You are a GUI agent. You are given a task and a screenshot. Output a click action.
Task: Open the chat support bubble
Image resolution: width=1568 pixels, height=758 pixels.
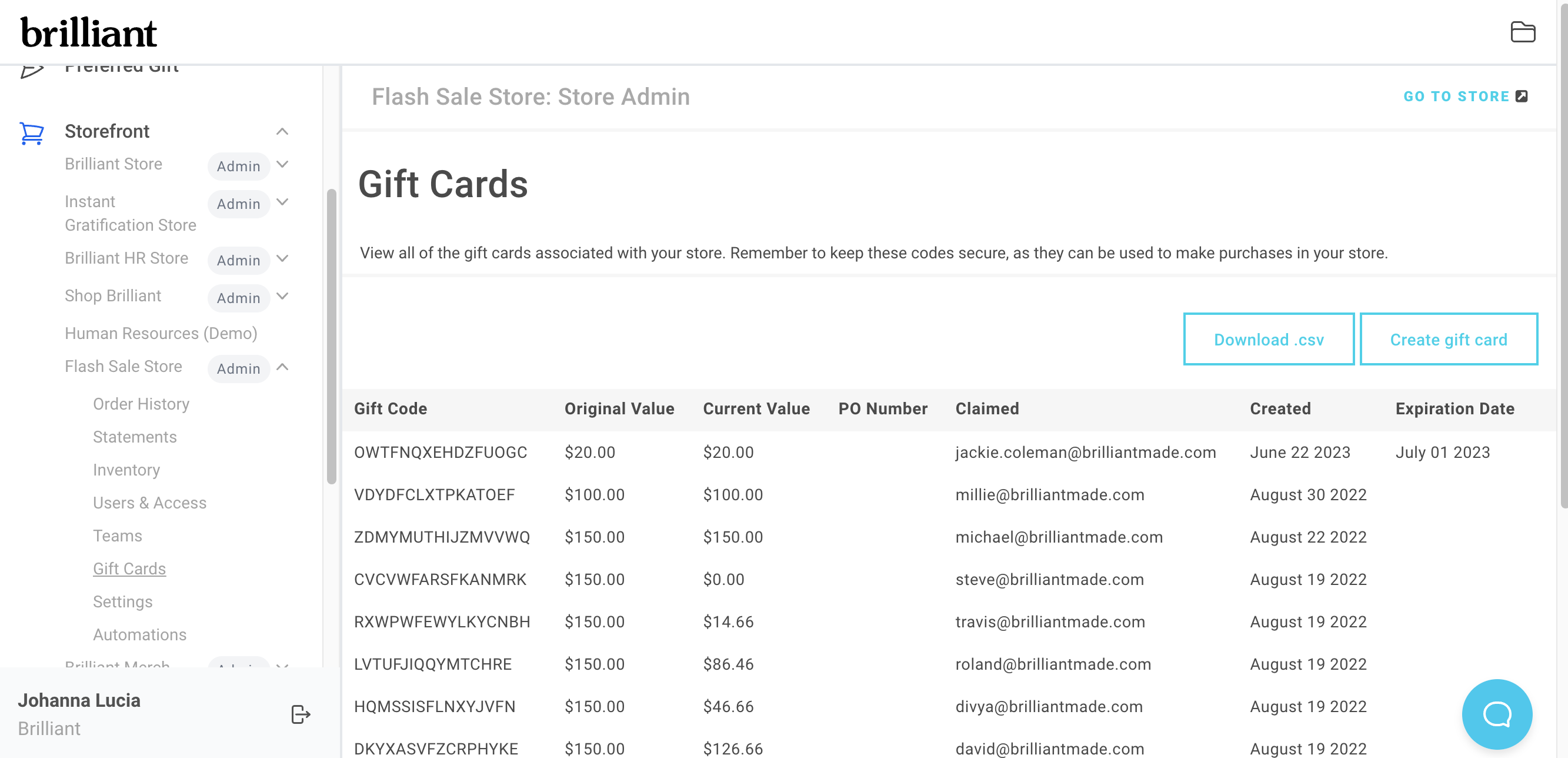point(1497,714)
